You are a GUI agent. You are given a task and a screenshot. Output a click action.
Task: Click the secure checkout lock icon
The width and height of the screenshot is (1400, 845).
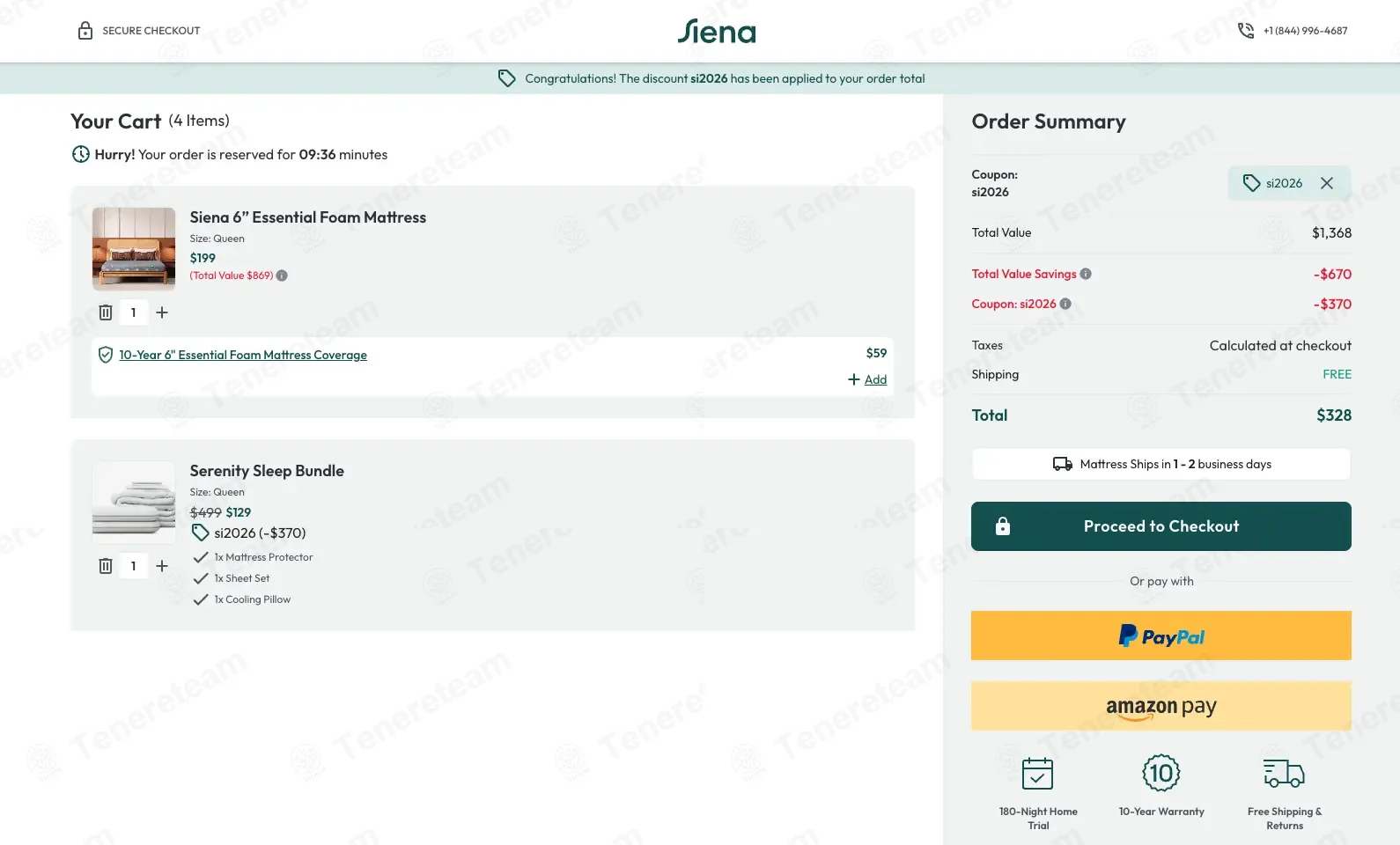[85, 31]
